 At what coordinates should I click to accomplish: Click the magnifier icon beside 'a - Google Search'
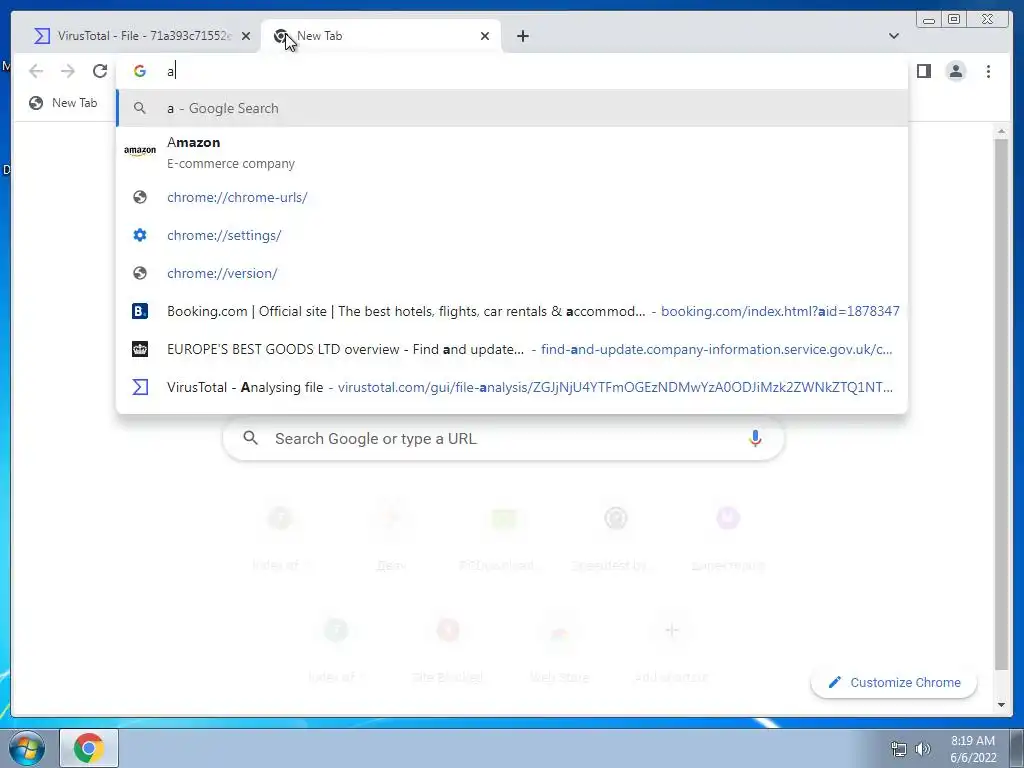[140, 108]
